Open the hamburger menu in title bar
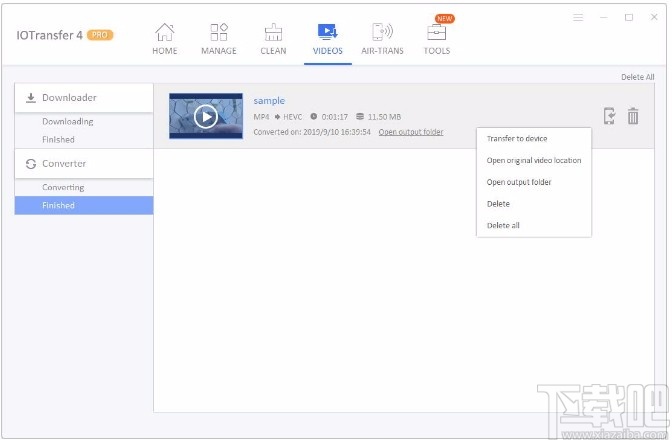The image size is (672, 440). coord(578,17)
